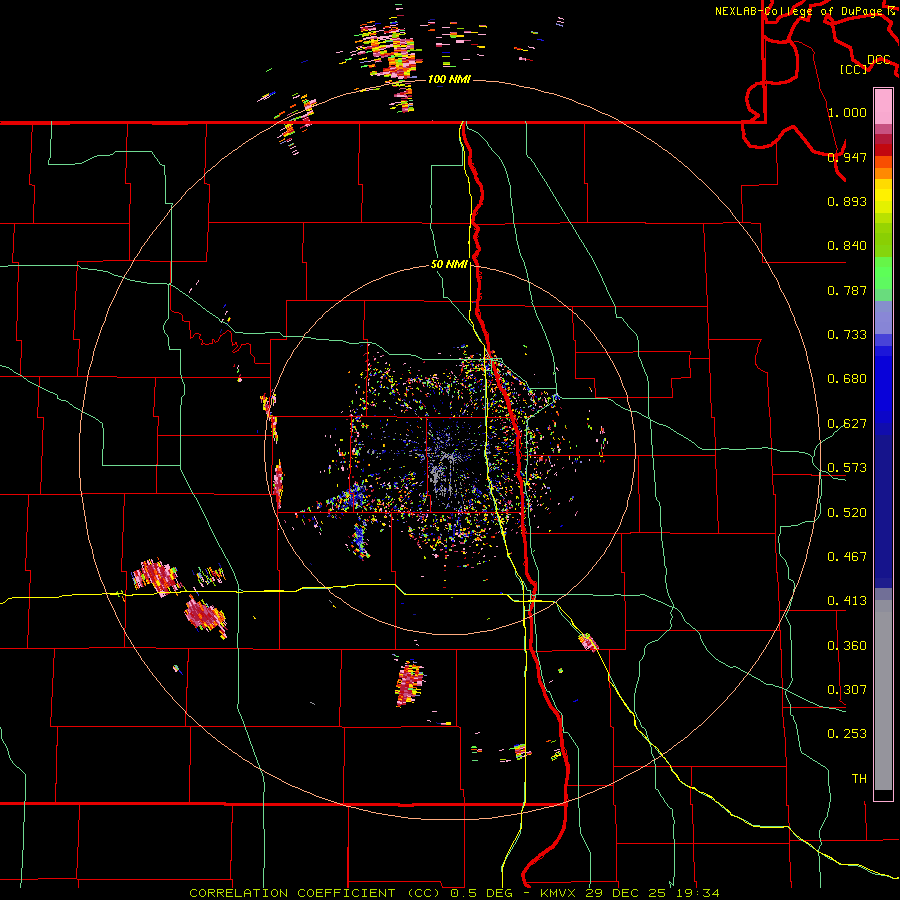This screenshot has width=900, height=900.
Task: Click the pink segment atop the color bar
Action: tap(883, 106)
